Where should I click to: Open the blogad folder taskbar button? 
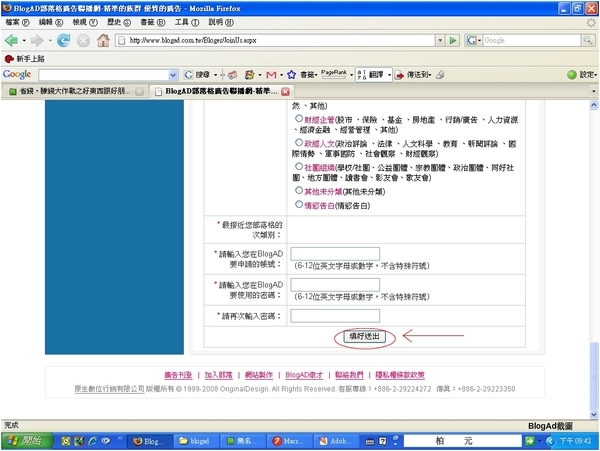point(195,441)
